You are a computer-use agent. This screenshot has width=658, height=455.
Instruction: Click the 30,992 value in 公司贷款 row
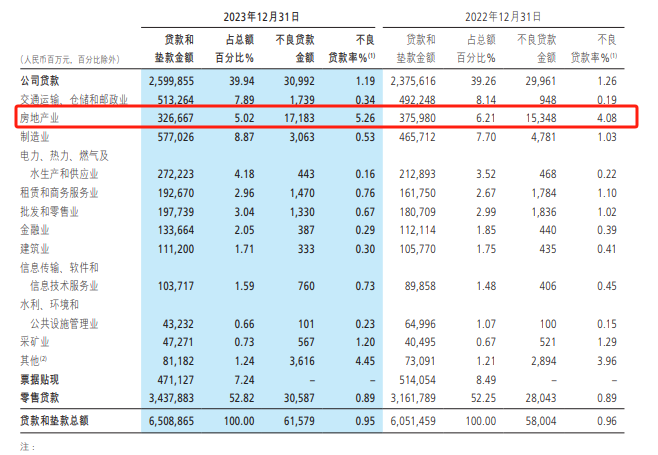point(299,81)
